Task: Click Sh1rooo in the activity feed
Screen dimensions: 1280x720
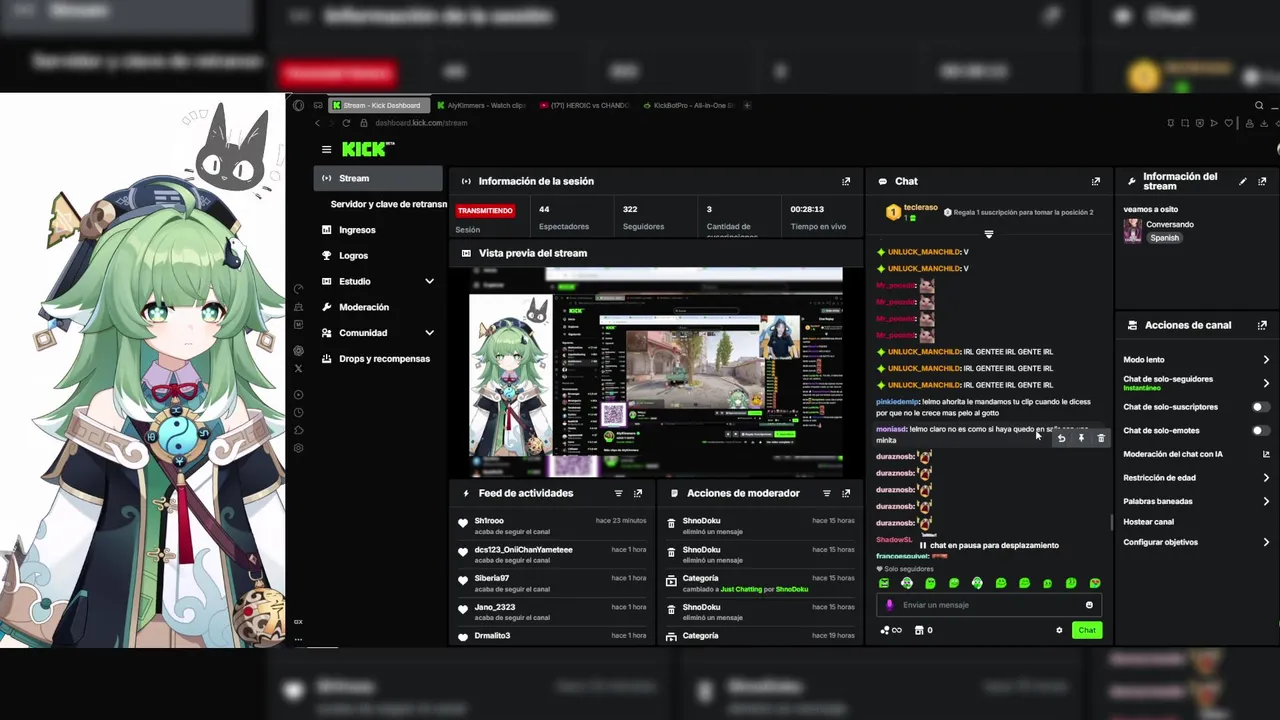Action: 489,521
